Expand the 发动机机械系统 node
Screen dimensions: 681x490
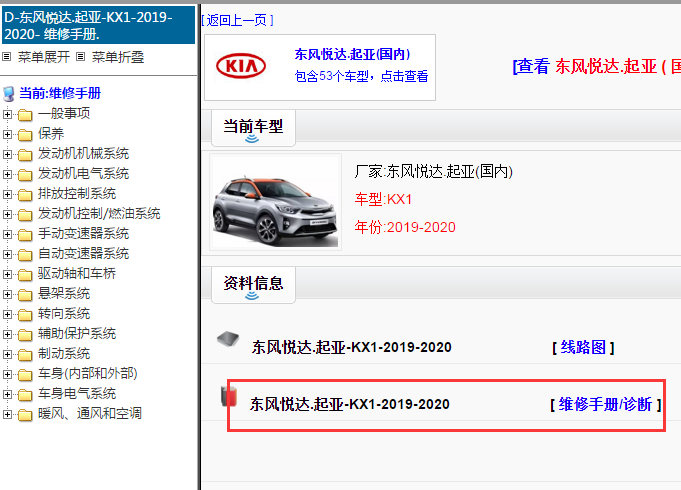[x=7, y=154]
